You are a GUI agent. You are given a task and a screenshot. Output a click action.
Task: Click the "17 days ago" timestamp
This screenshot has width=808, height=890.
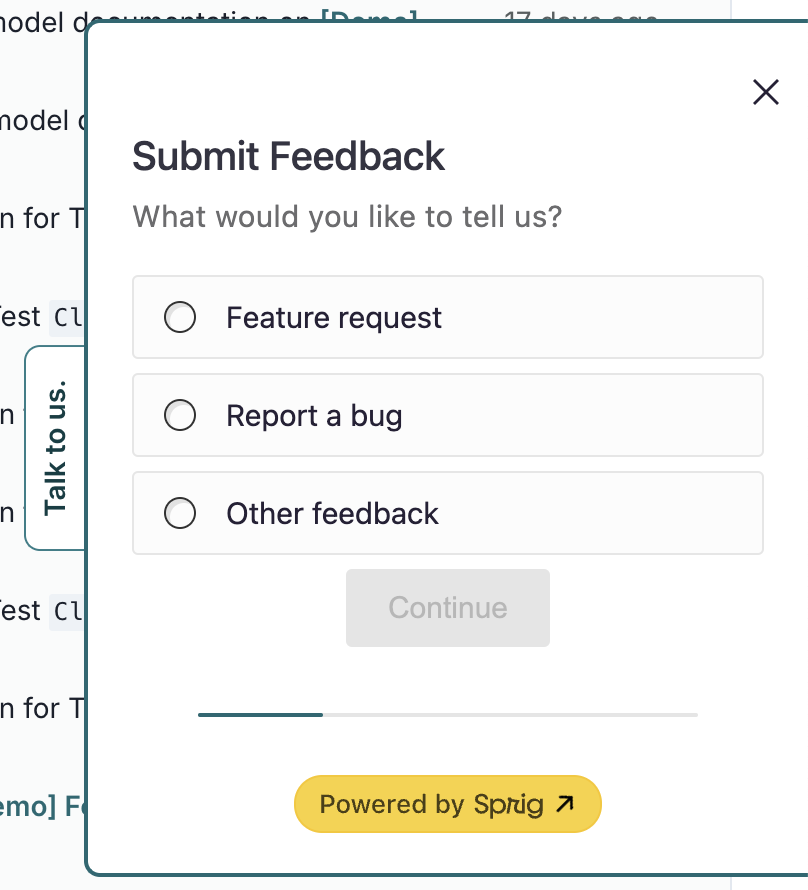(582, 18)
